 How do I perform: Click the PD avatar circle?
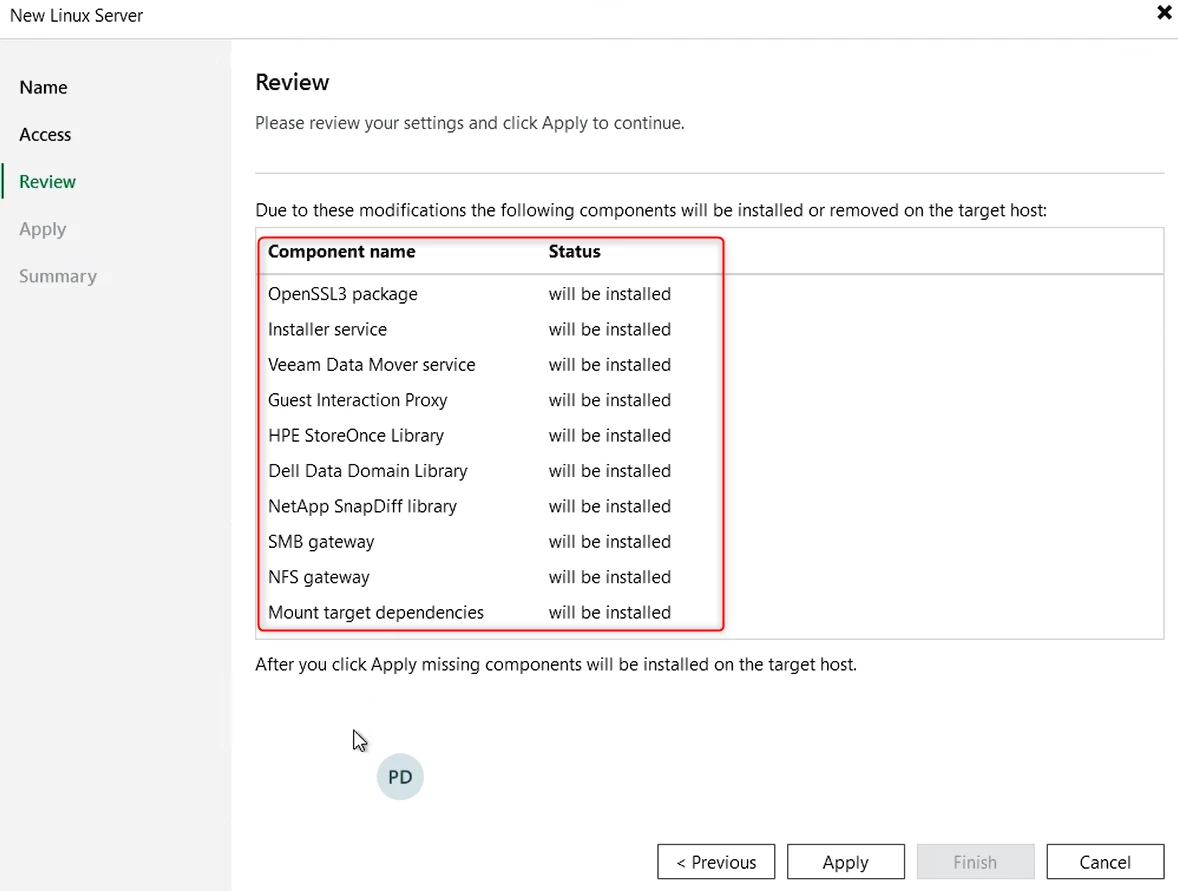pyautogui.click(x=400, y=777)
